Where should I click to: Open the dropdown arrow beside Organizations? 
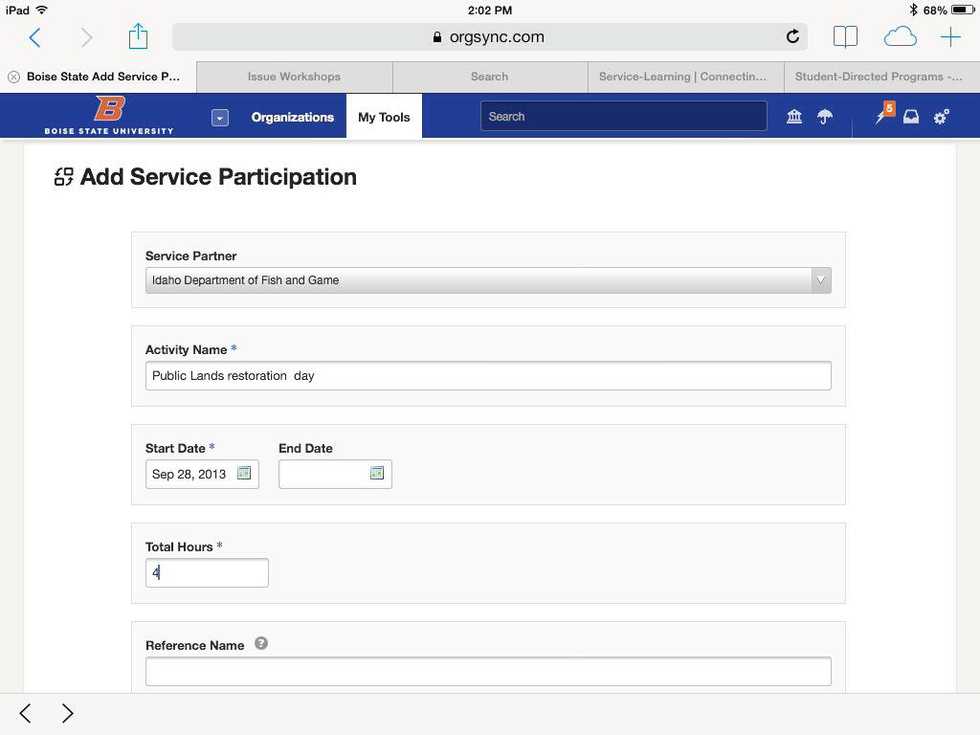pos(220,117)
